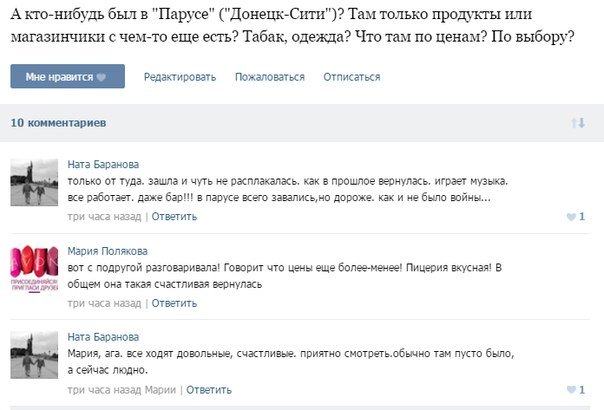Toggle comment sort order arrows icon
The image size is (604, 410).
(578, 123)
